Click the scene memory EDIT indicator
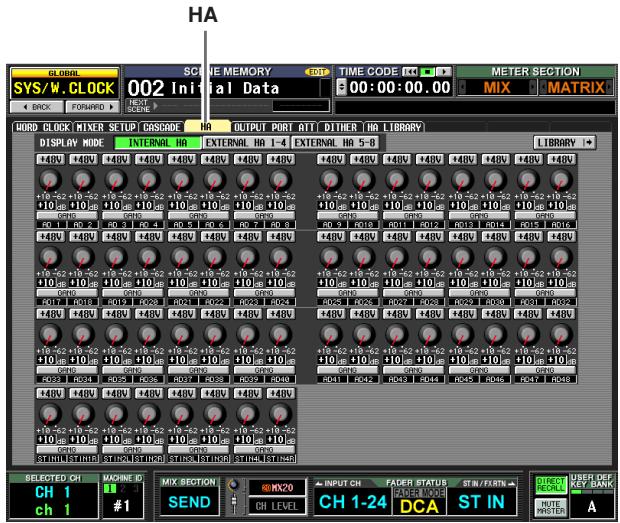620x523 pixels. pyautogui.click(x=317, y=72)
